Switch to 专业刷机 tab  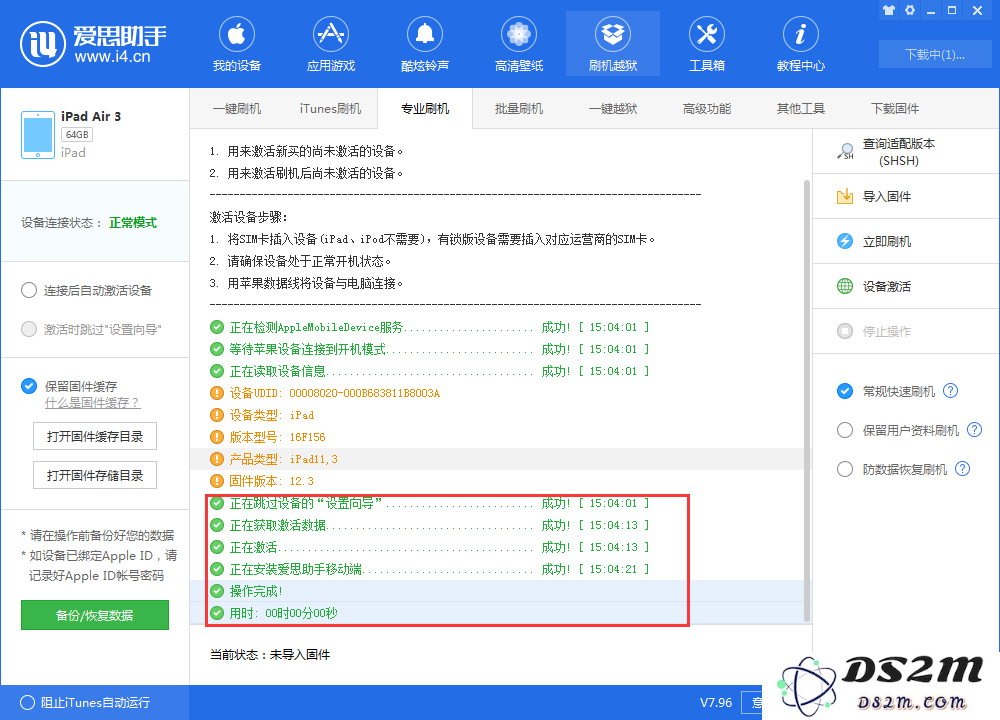tap(425, 108)
